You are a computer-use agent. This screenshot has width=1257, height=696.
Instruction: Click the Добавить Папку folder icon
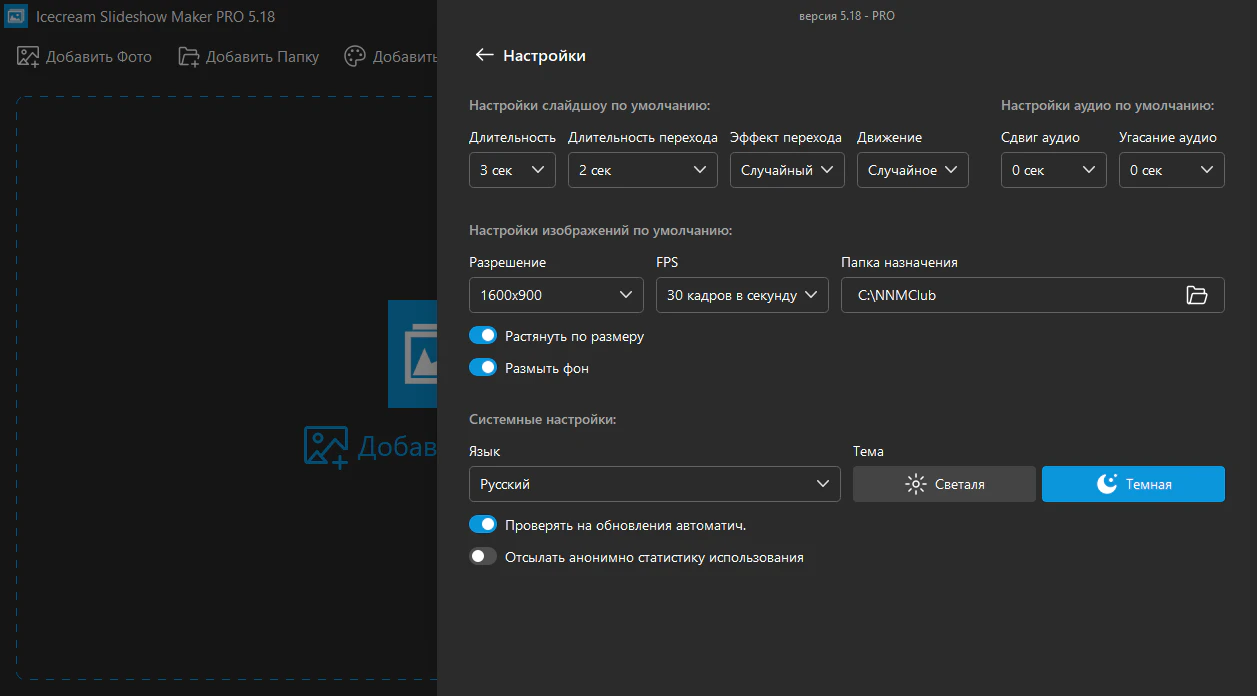coord(189,56)
